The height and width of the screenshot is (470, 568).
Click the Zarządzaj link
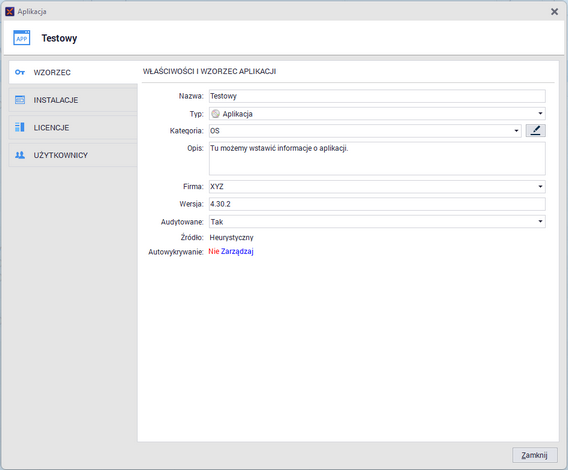[x=237, y=251]
